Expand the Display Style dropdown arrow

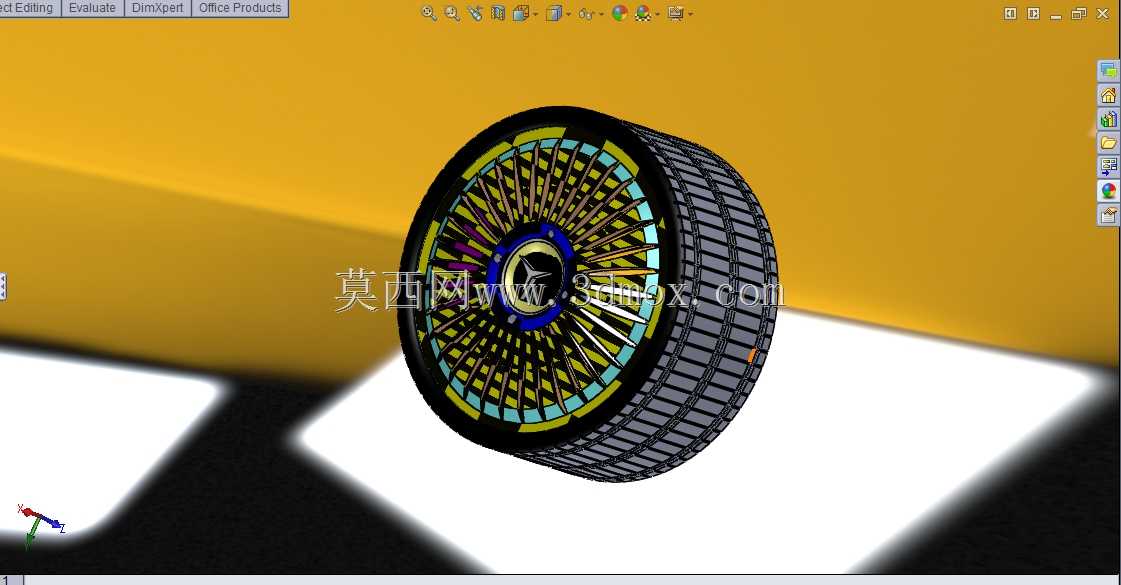coord(568,14)
